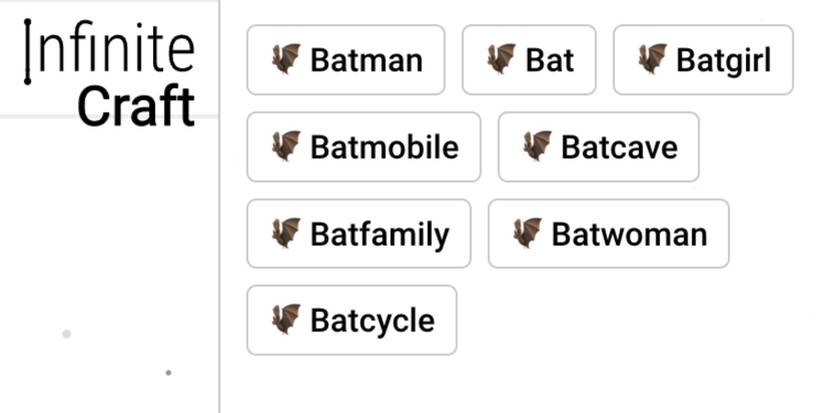
Task: Click the bat icon on Batman
Action: pos(286,59)
